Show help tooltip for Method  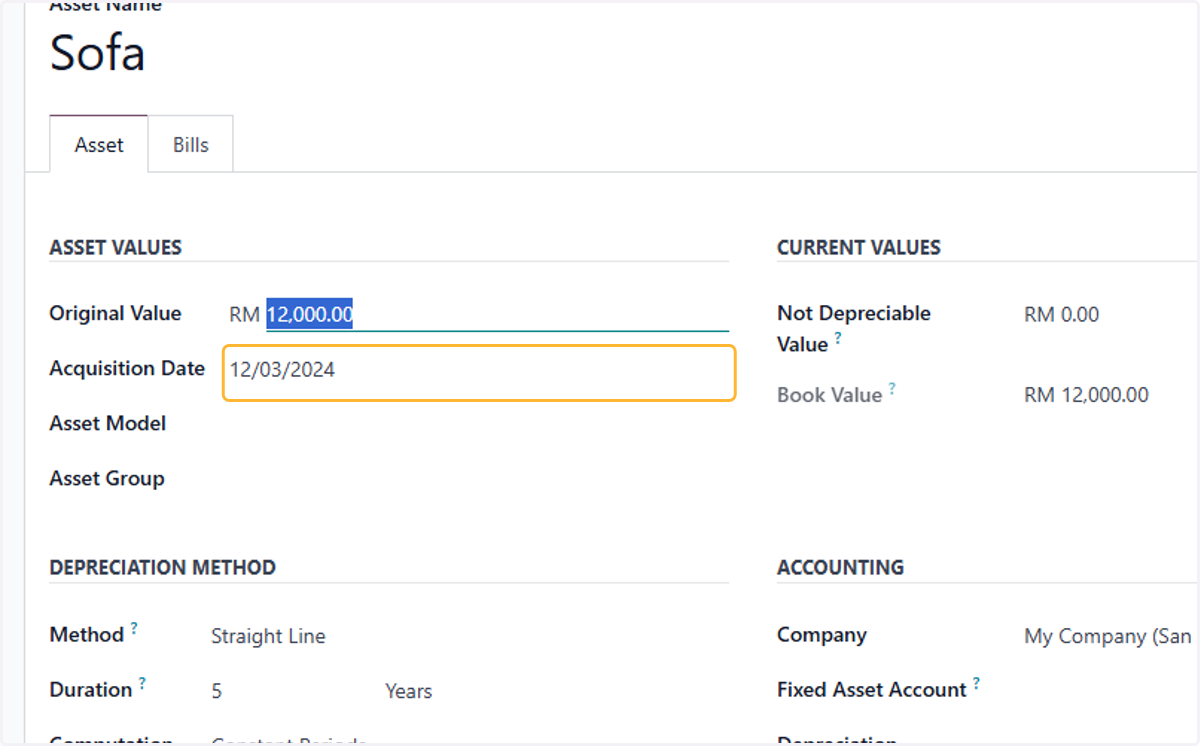point(134,629)
